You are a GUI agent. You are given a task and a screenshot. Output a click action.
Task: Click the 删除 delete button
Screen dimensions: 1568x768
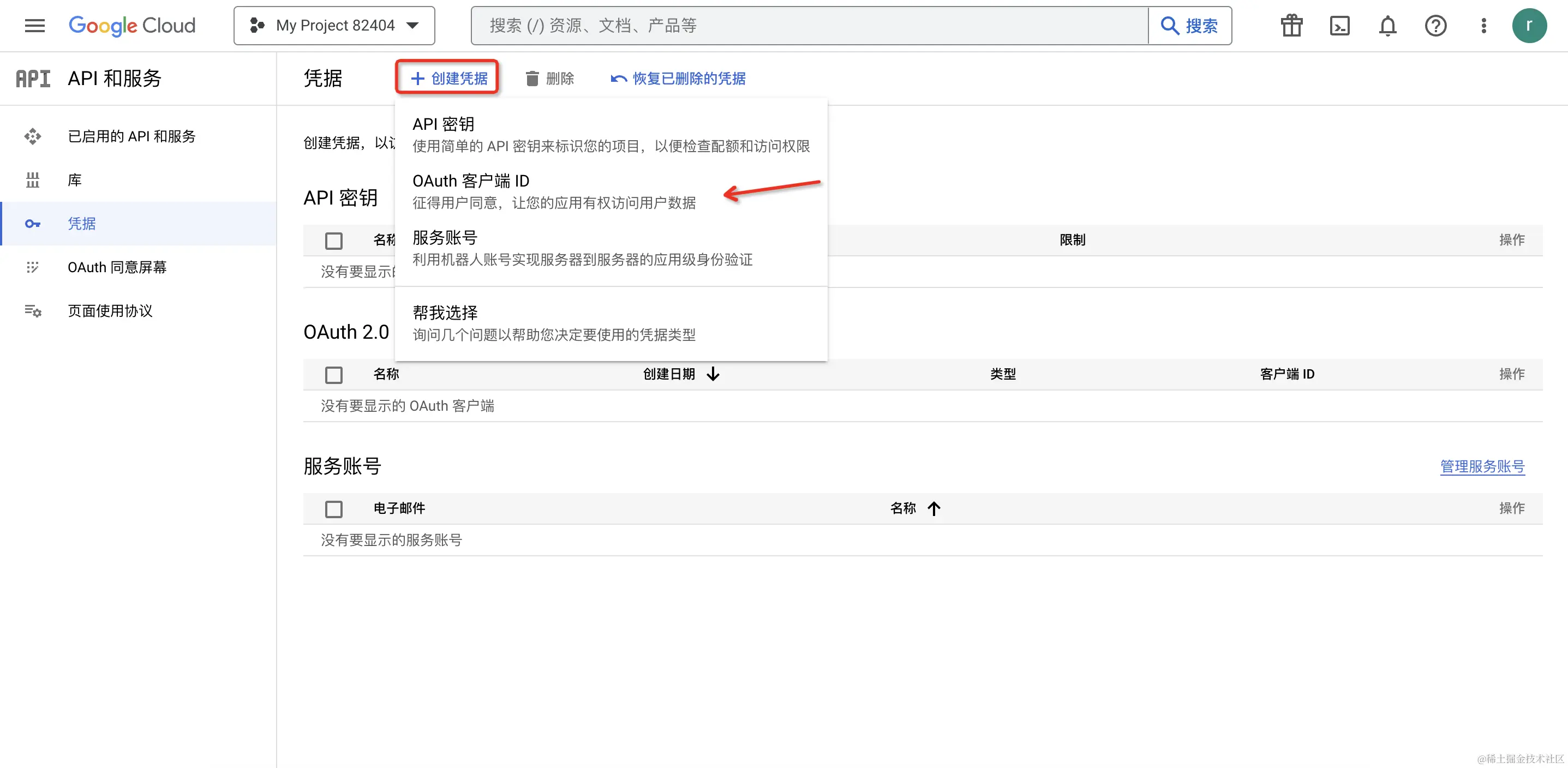click(549, 79)
